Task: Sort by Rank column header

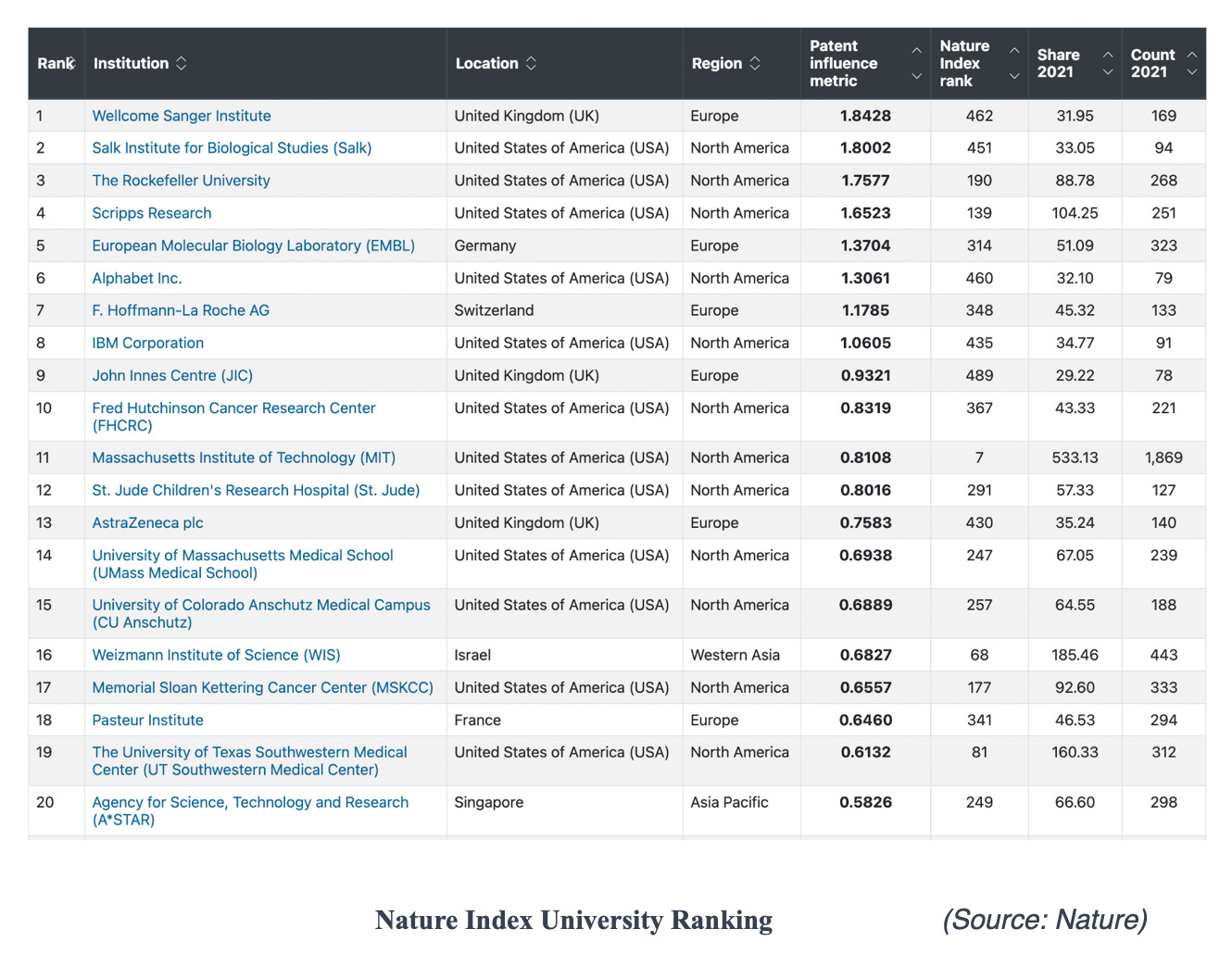Action: click(56, 63)
